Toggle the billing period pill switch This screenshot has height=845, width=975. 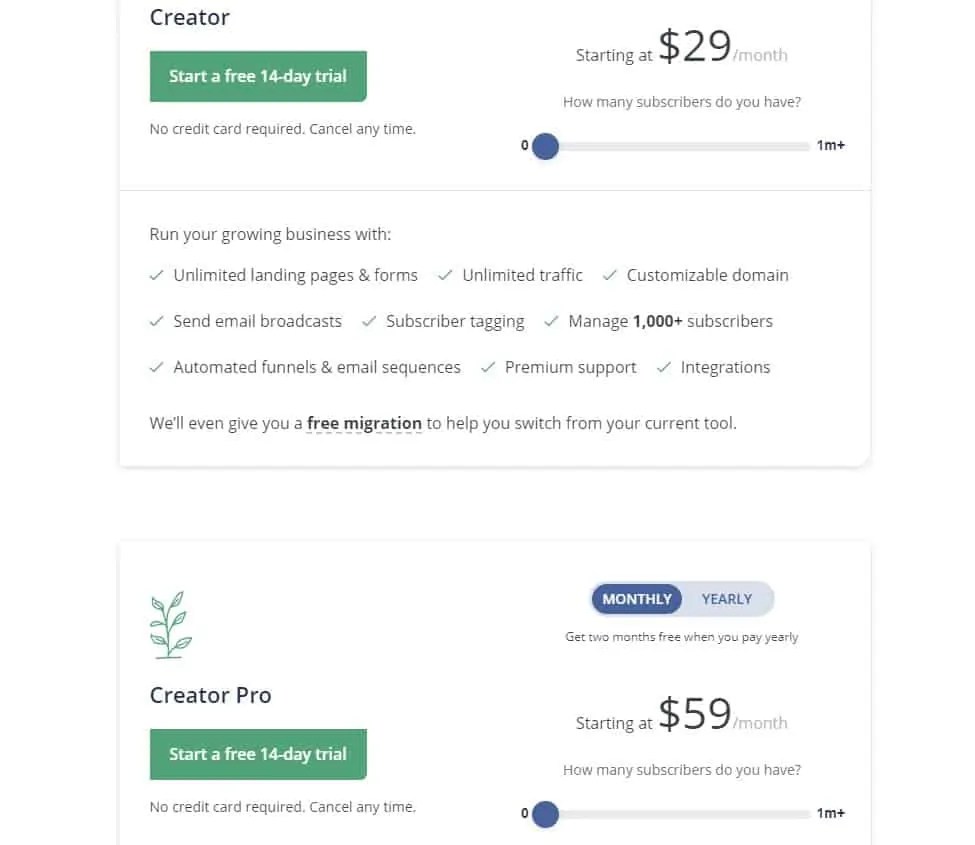[x=681, y=599]
